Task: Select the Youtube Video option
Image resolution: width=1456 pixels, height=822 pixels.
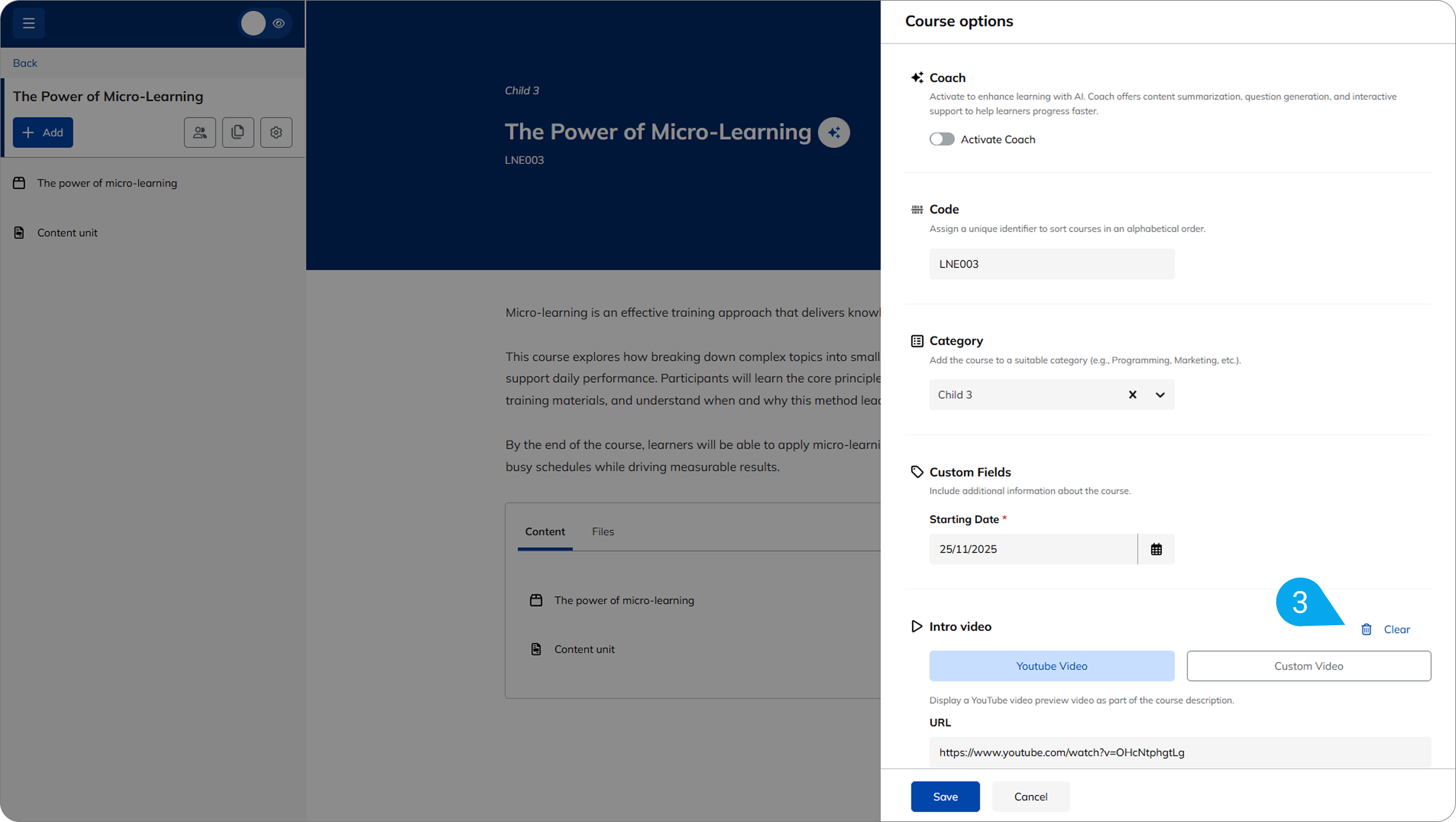Action: [x=1051, y=666]
